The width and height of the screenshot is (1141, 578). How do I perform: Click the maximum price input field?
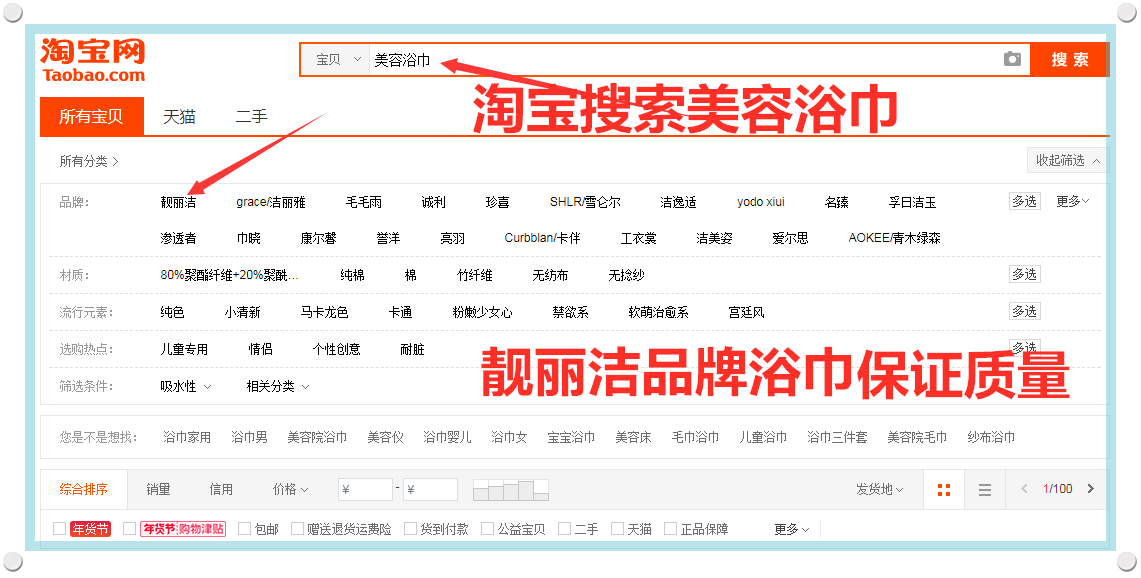tap(431, 489)
